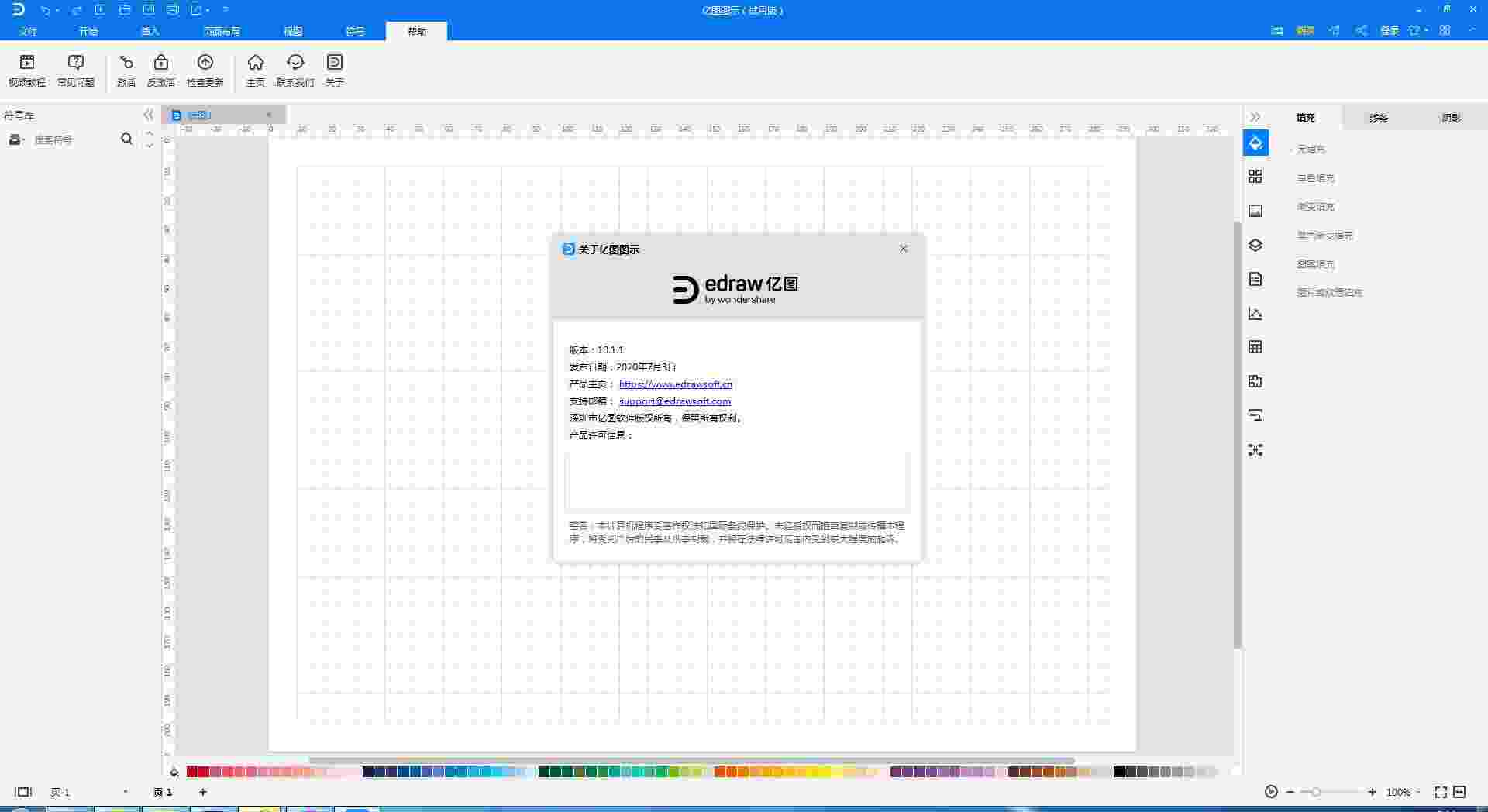Click the support@edrawsoft.com email link

click(x=675, y=401)
